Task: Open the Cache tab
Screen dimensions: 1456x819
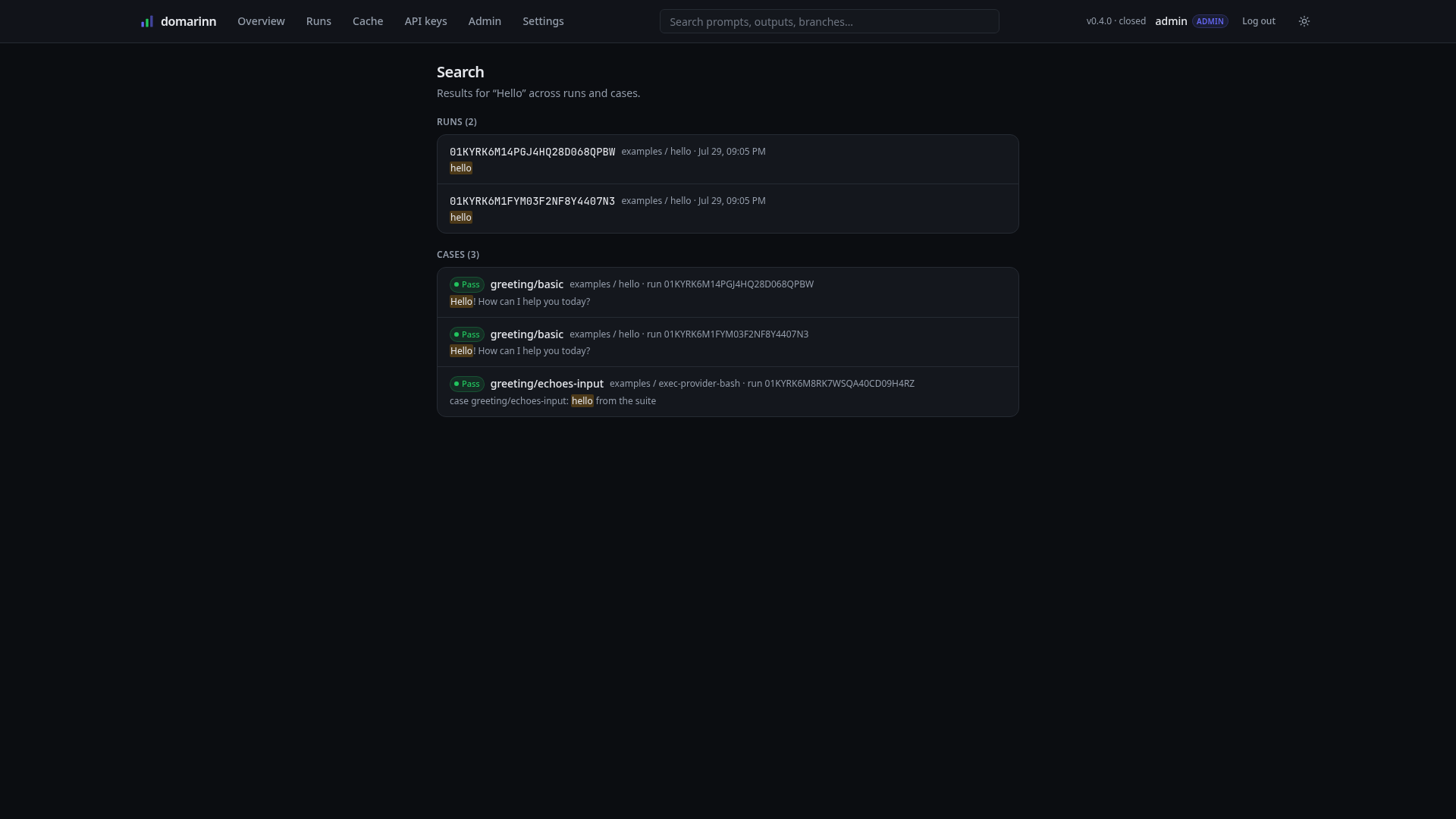Action: point(368,21)
